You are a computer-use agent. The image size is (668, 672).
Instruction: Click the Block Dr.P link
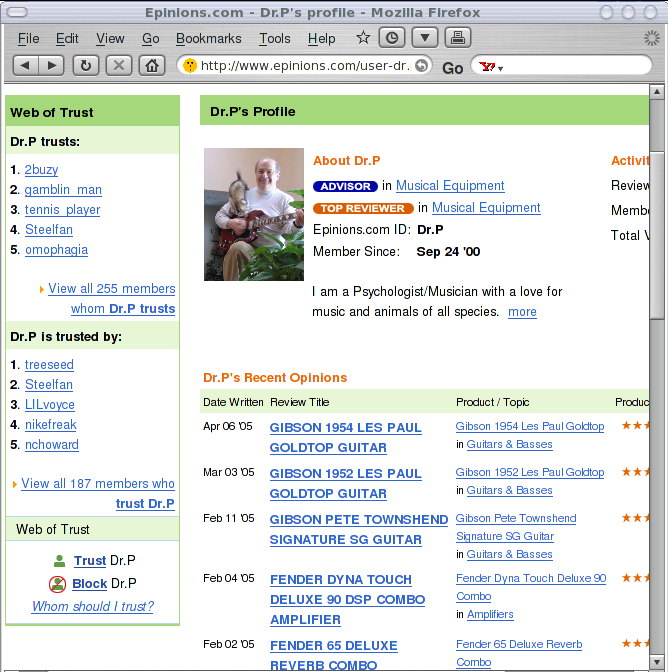click(89, 584)
